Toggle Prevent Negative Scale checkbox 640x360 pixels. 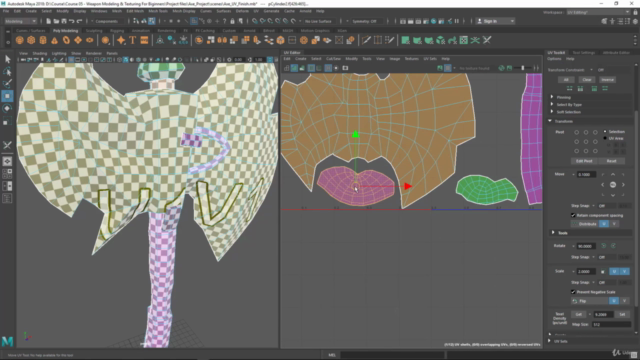[x=573, y=292]
